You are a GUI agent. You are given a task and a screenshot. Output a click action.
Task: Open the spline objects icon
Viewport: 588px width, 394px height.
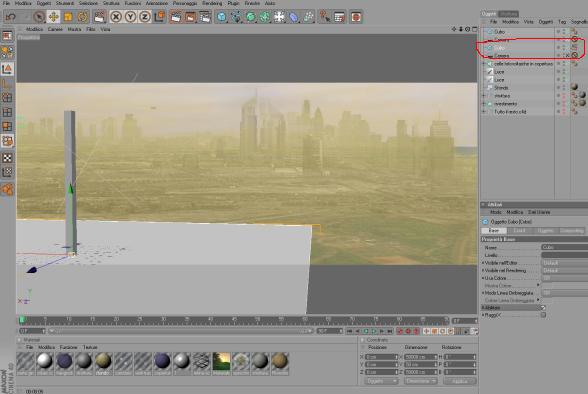pyautogui.click(x=236, y=17)
